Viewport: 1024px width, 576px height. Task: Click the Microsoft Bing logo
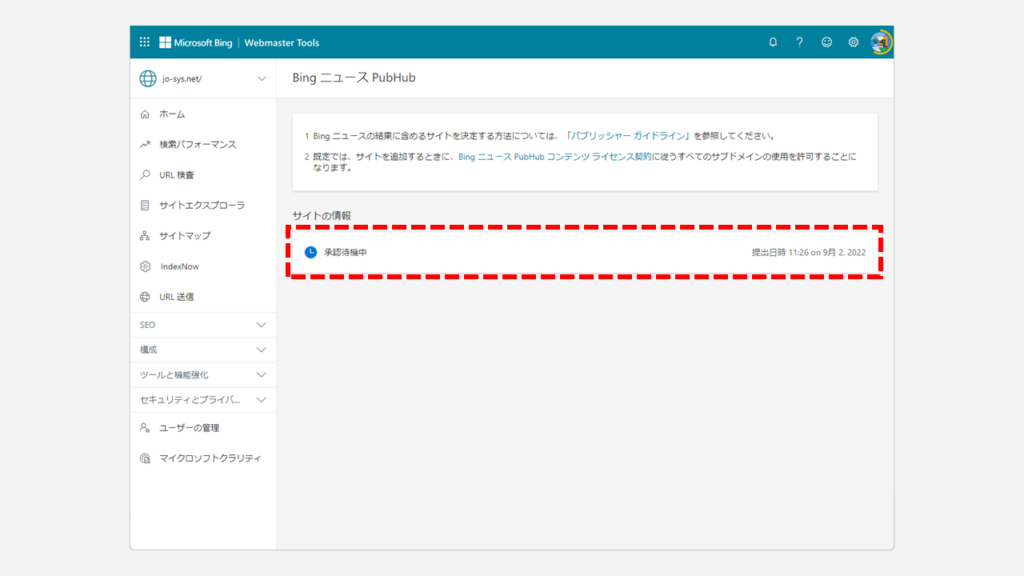(x=195, y=42)
